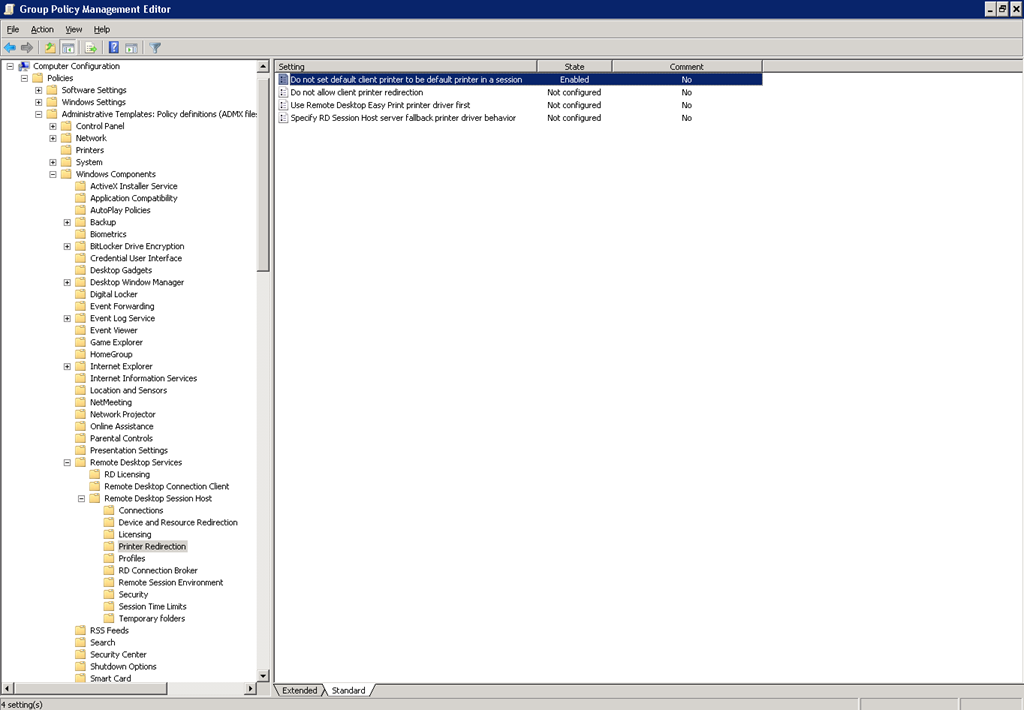Screen dimensions: 1024x710
Task: Click the Security folder icon under Session Host
Action: [x=110, y=594]
